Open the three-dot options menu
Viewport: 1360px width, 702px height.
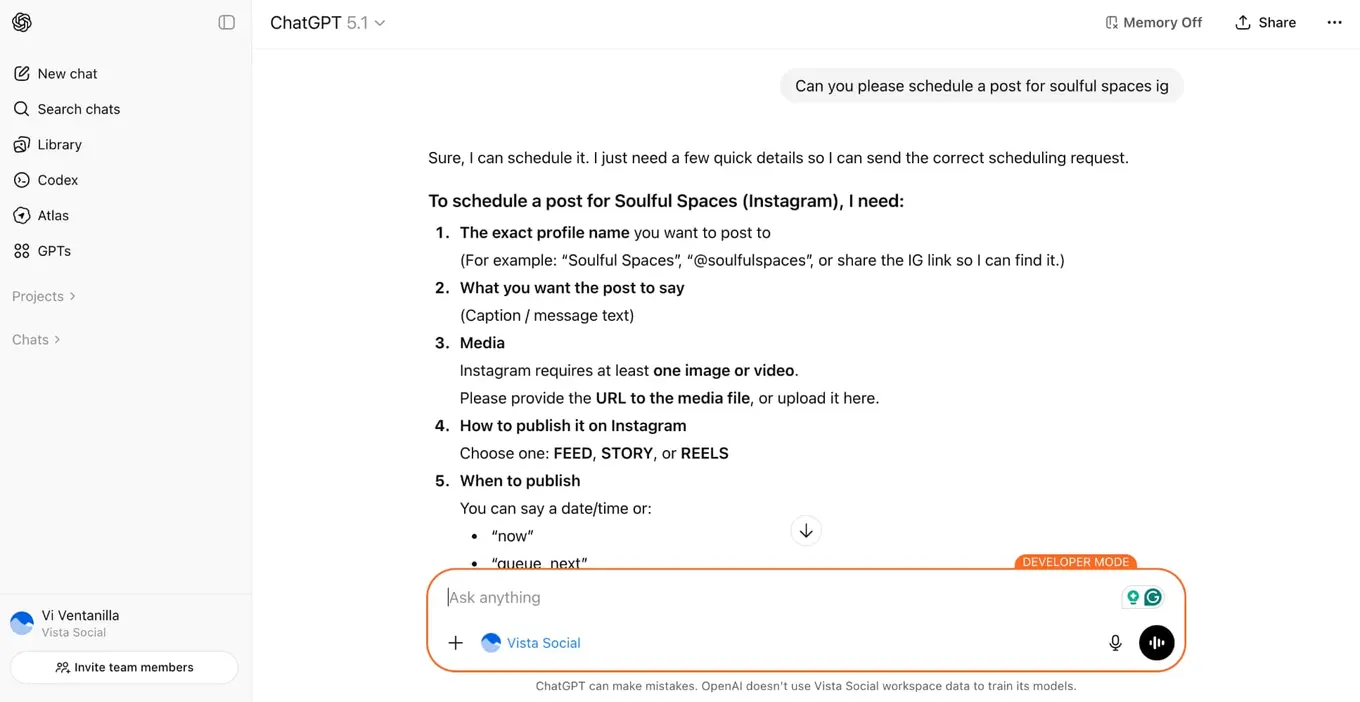[1334, 21]
